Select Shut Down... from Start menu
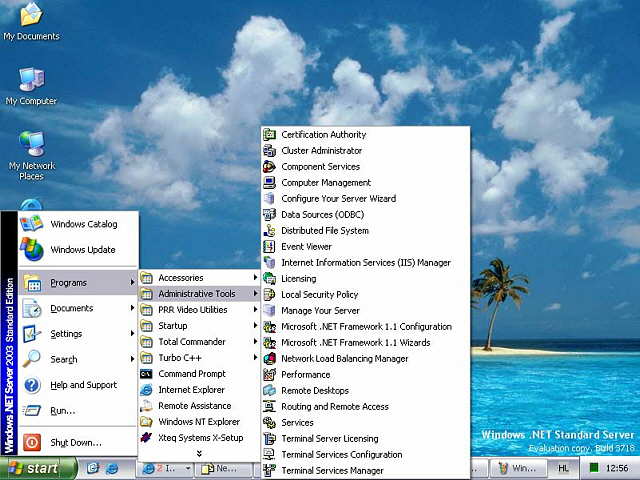This screenshot has height=480, width=640. point(78,442)
